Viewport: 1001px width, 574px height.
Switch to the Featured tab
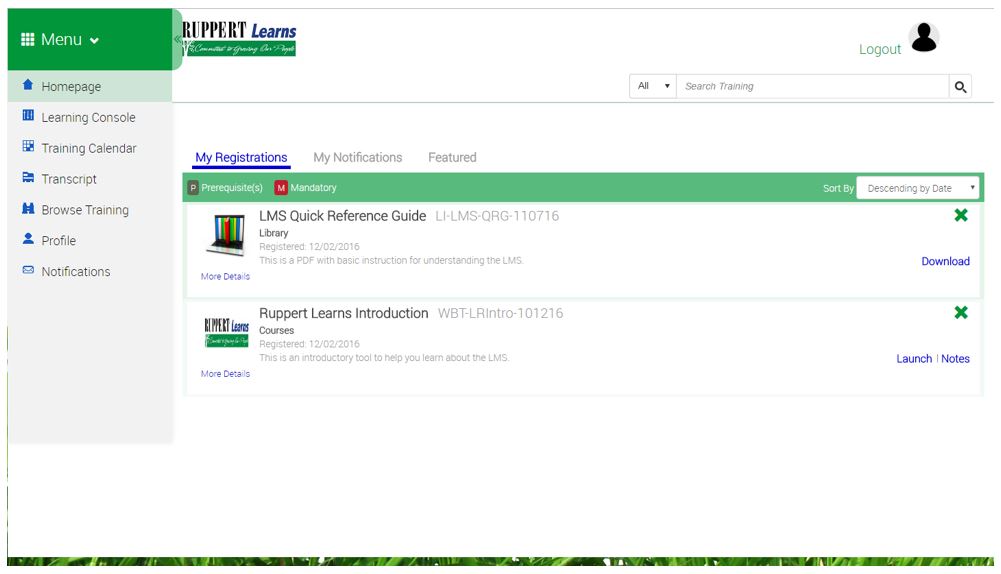click(x=452, y=158)
